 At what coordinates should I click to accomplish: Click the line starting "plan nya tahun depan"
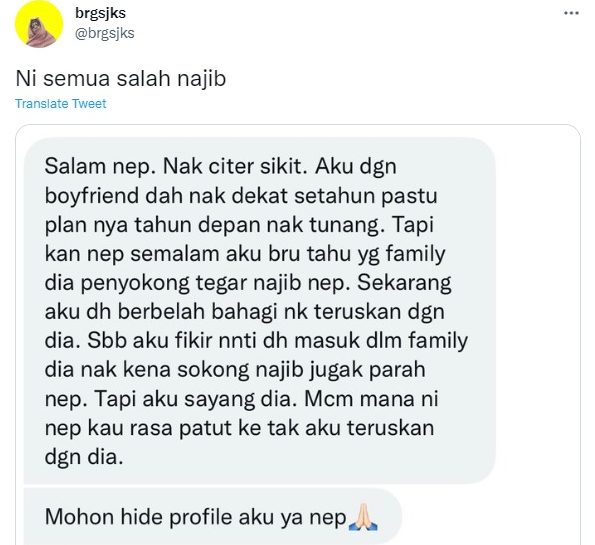[239, 225]
